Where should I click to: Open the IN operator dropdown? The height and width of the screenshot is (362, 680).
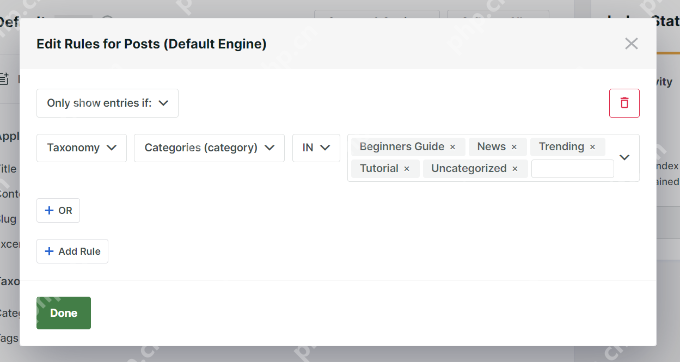point(316,148)
